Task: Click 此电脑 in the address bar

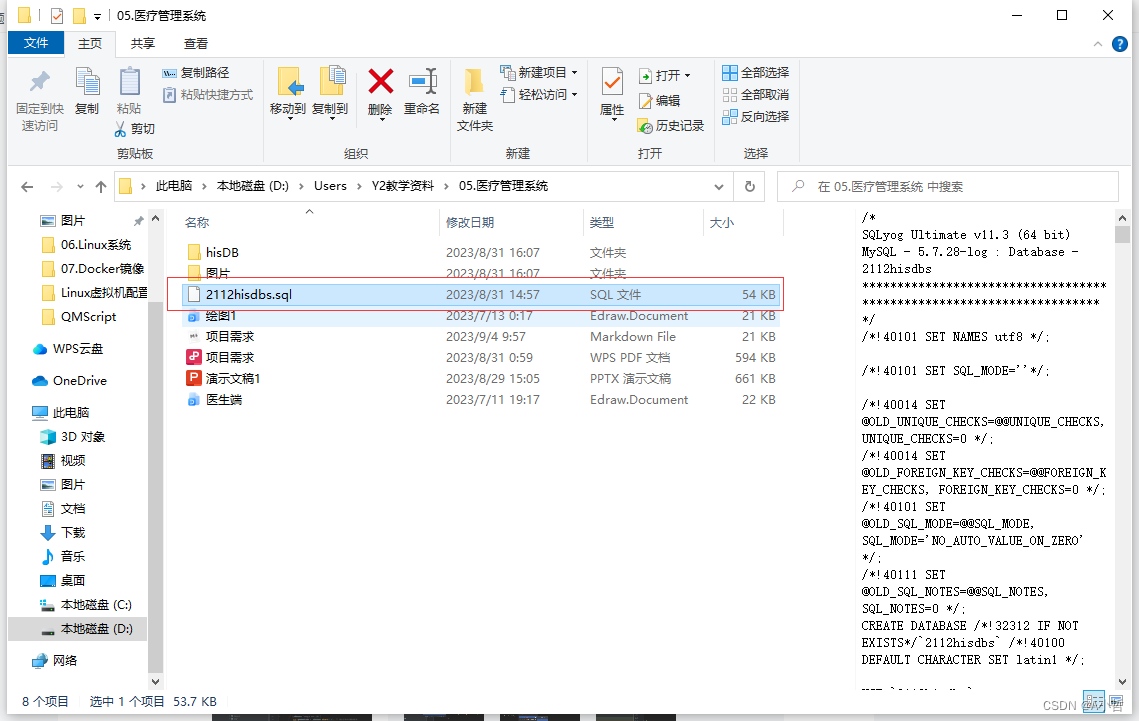Action: [x=174, y=186]
